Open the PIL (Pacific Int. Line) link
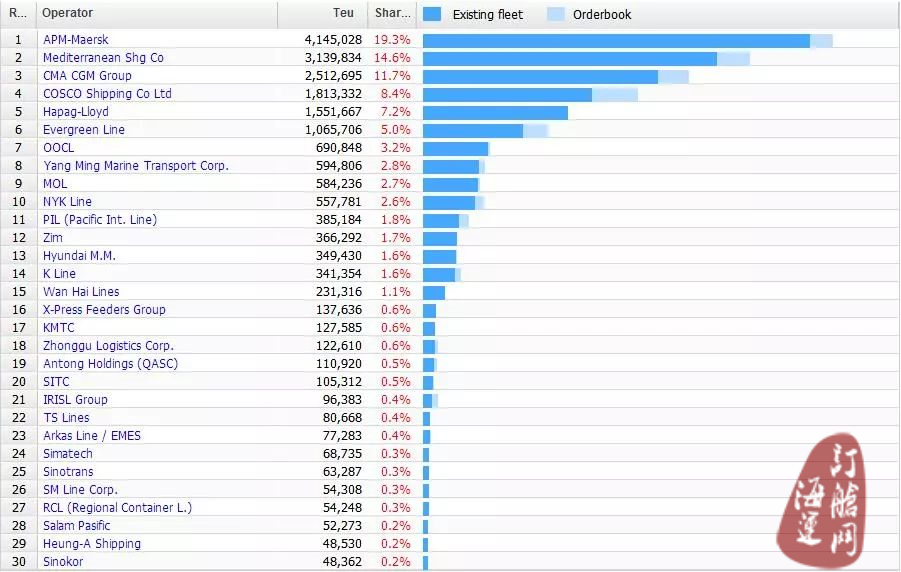The width and height of the screenshot is (901, 572). tap(100, 220)
